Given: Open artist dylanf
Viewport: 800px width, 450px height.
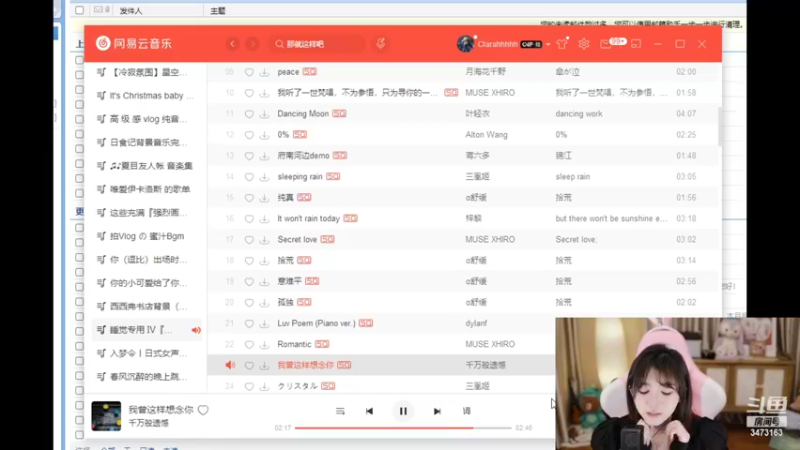Looking at the screenshot, I should 476,323.
